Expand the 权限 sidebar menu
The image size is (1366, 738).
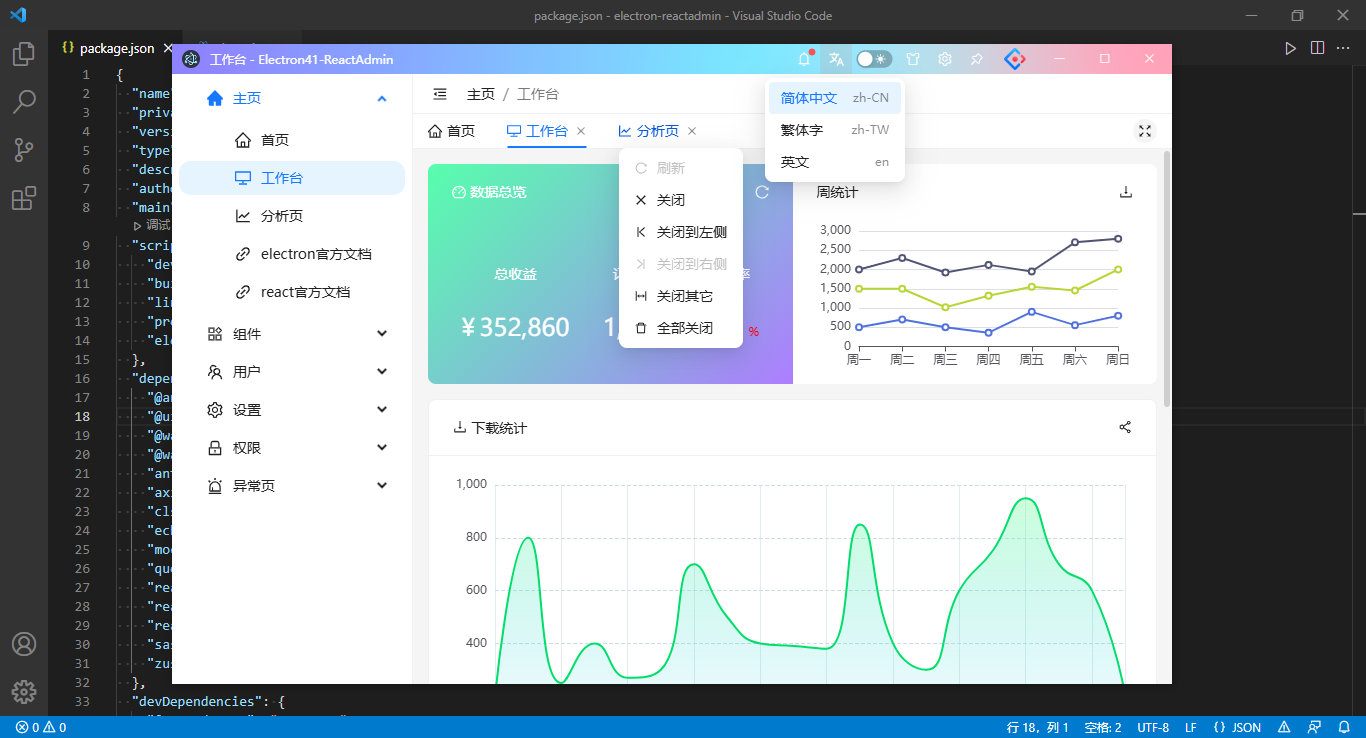coord(292,448)
